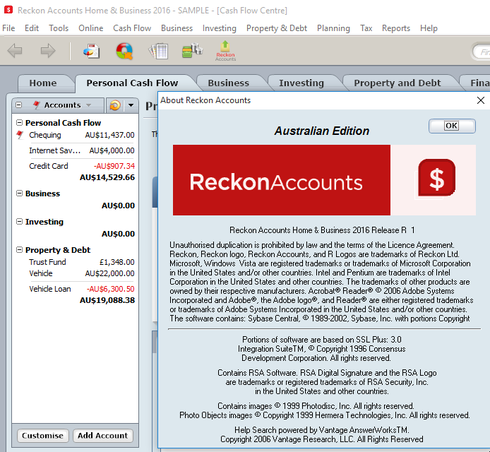
Task: Open the Tax menu
Action: point(366,28)
